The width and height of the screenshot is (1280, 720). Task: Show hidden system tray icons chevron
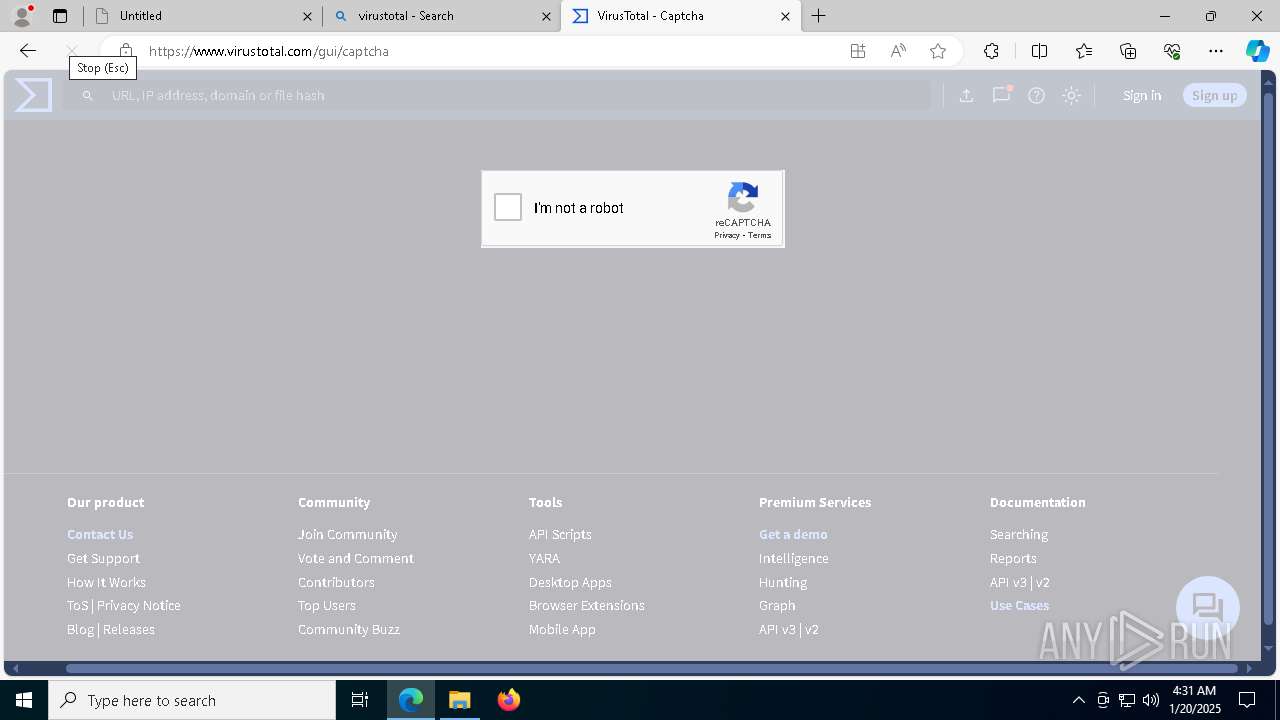click(1078, 700)
